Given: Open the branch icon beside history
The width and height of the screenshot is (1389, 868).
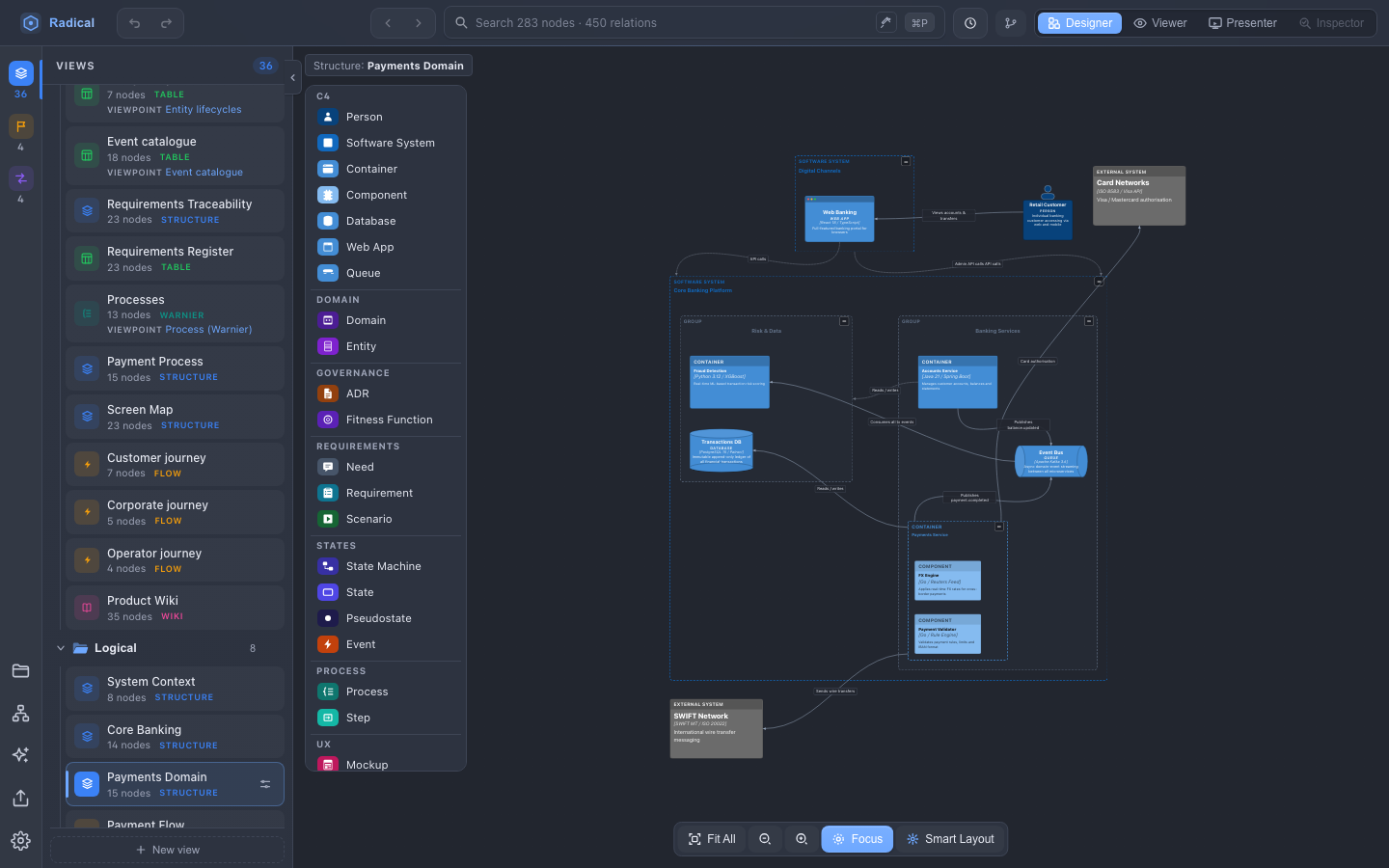Looking at the screenshot, I should pyautogui.click(x=1011, y=23).
